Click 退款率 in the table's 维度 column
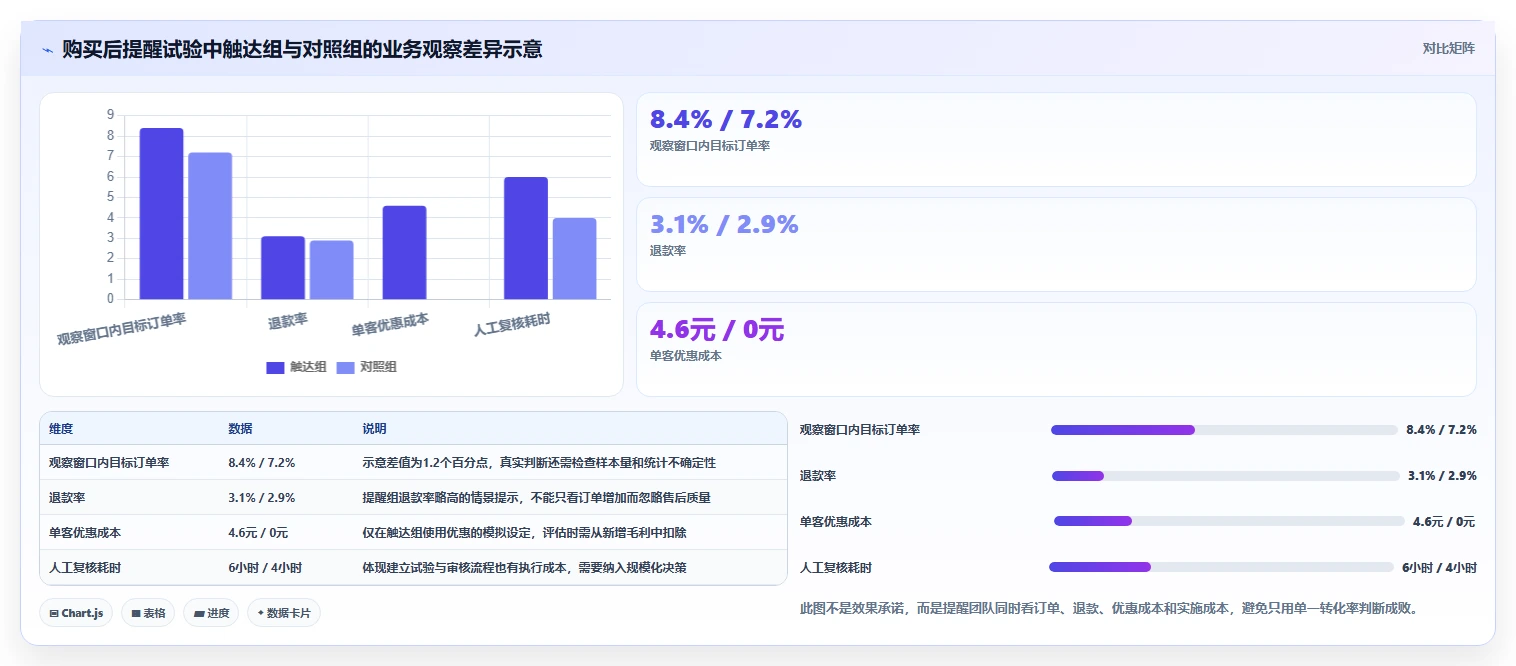 click(67, 498)
